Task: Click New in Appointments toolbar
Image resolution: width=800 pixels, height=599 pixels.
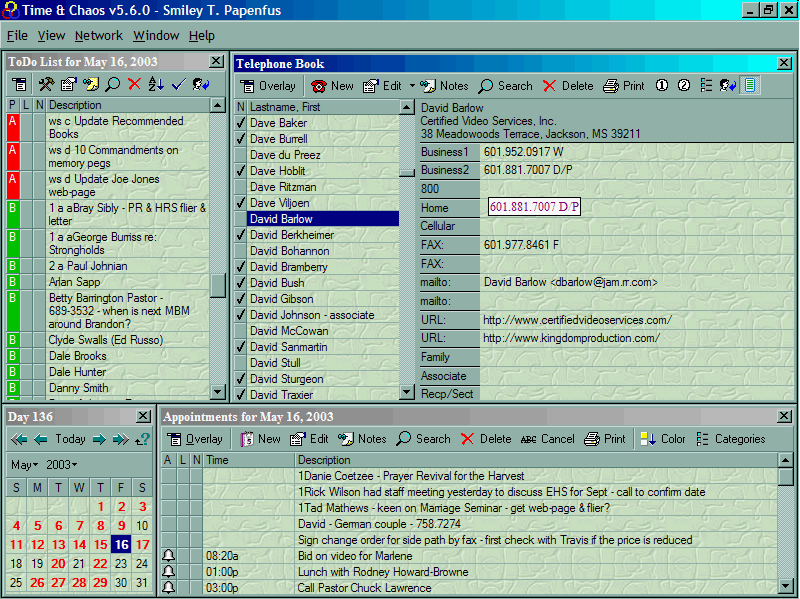Action: (260, 439)
